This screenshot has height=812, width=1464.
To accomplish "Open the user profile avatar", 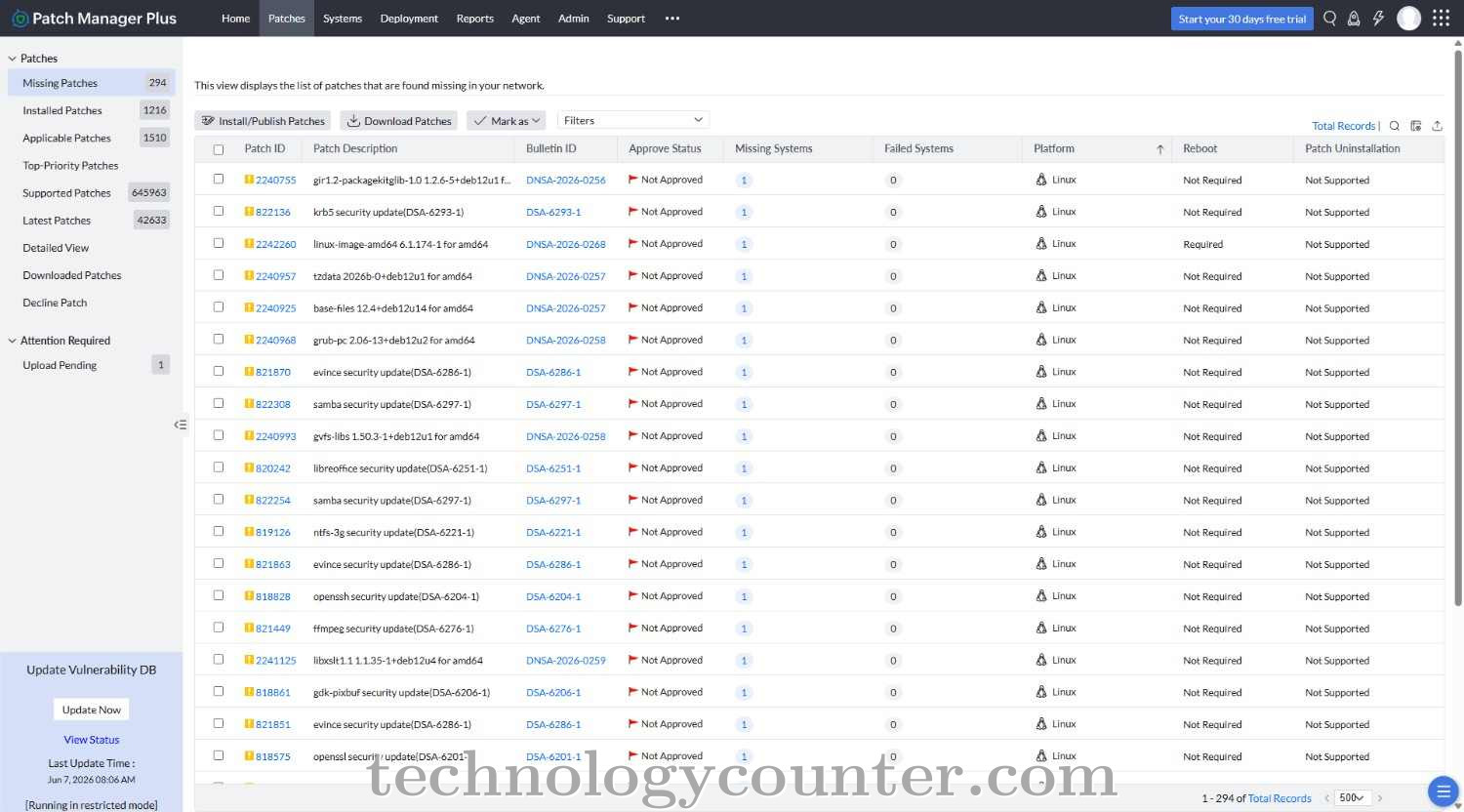I will pyautogui.click(x=1408, y=19).
